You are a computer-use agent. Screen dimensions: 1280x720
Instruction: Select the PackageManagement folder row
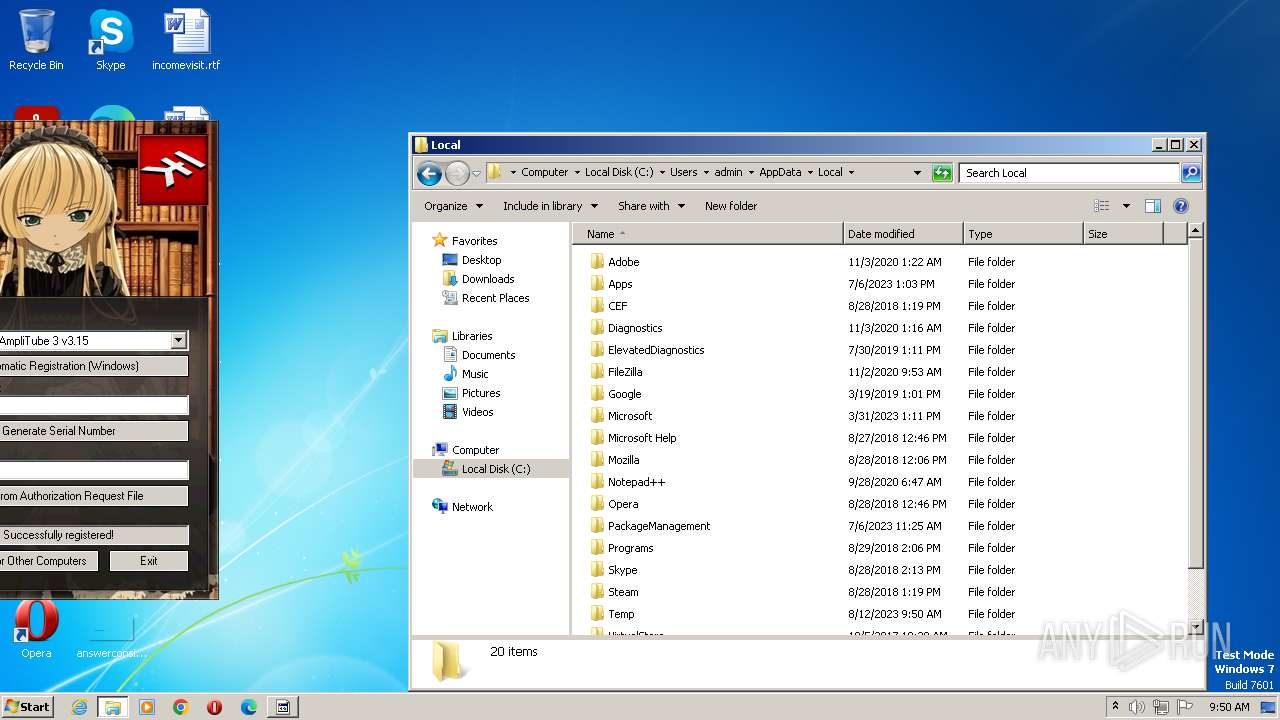click(x=880, y=526)
